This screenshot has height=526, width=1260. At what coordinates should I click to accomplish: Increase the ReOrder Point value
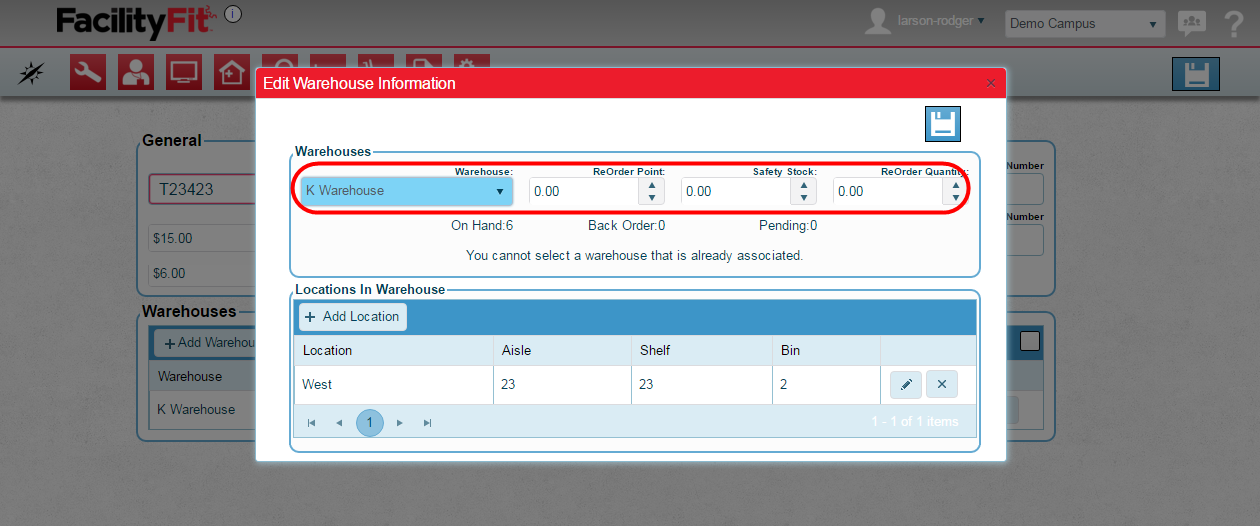(652, 185)
